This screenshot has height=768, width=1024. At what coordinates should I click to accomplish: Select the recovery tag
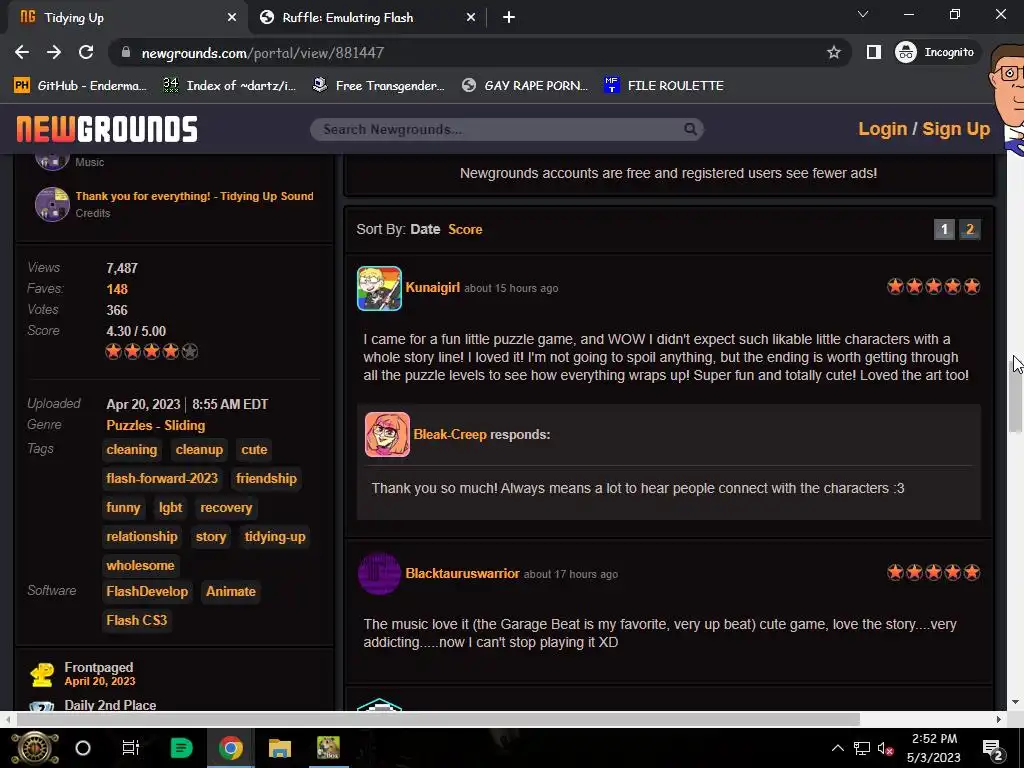tap(226, 507)
